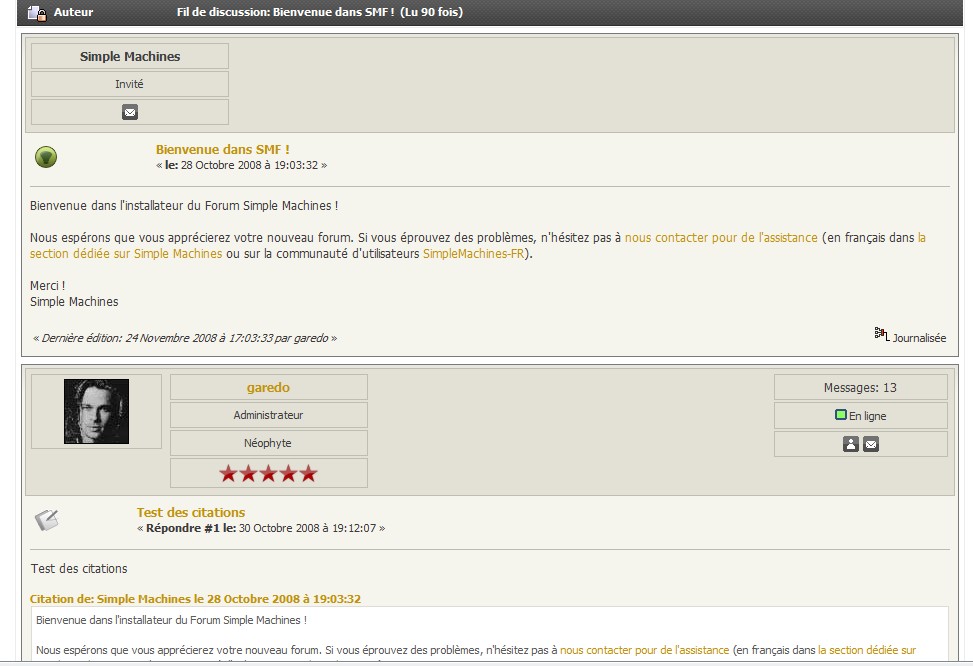Click the first line of the quoted text 'Bienvenue dans l'installateur du Forum Simple Machines !'
This screenshot has height=666, width=973.
click(x=171, y=620)
